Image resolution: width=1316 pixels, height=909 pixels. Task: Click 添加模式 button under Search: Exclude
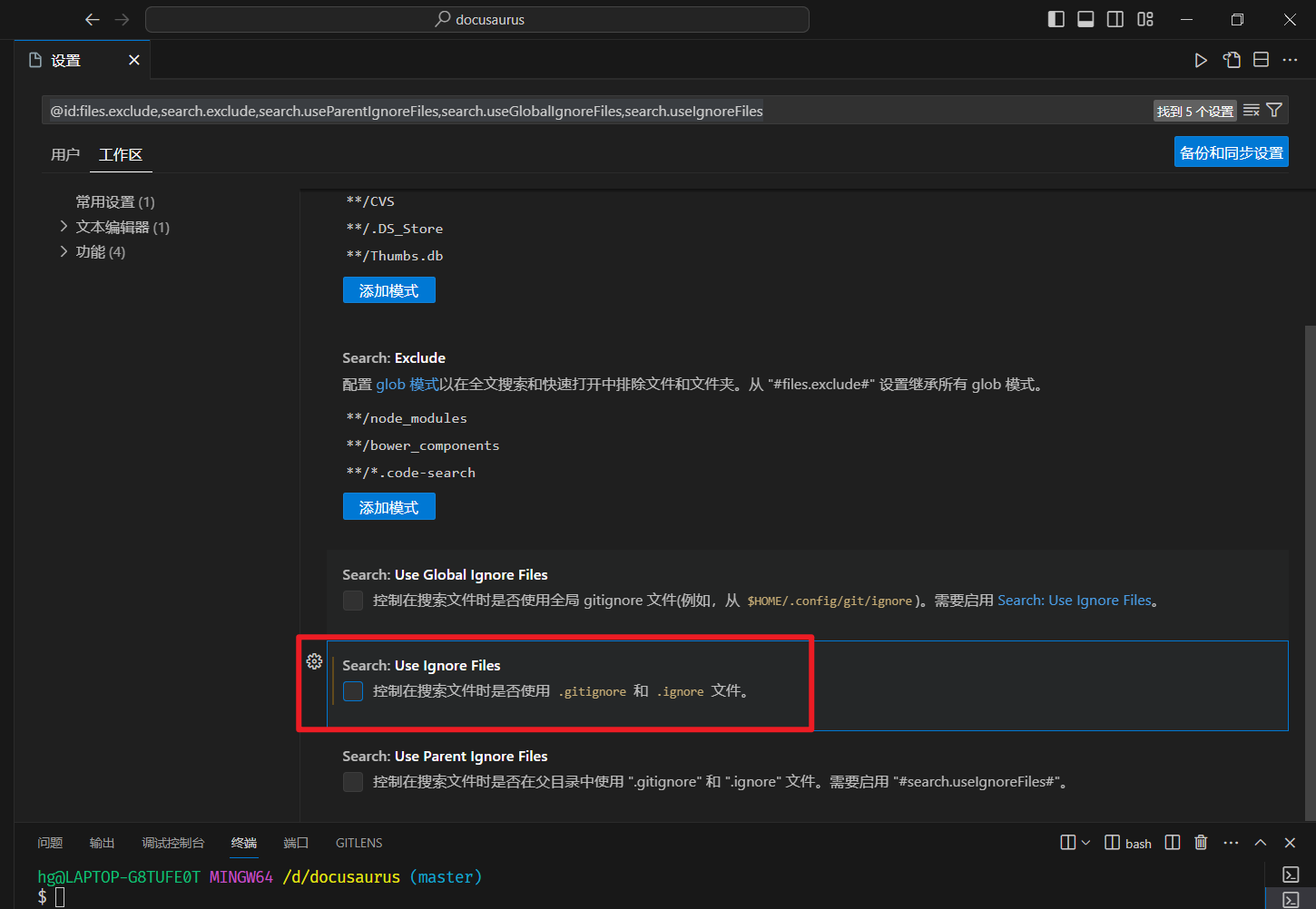389,507
